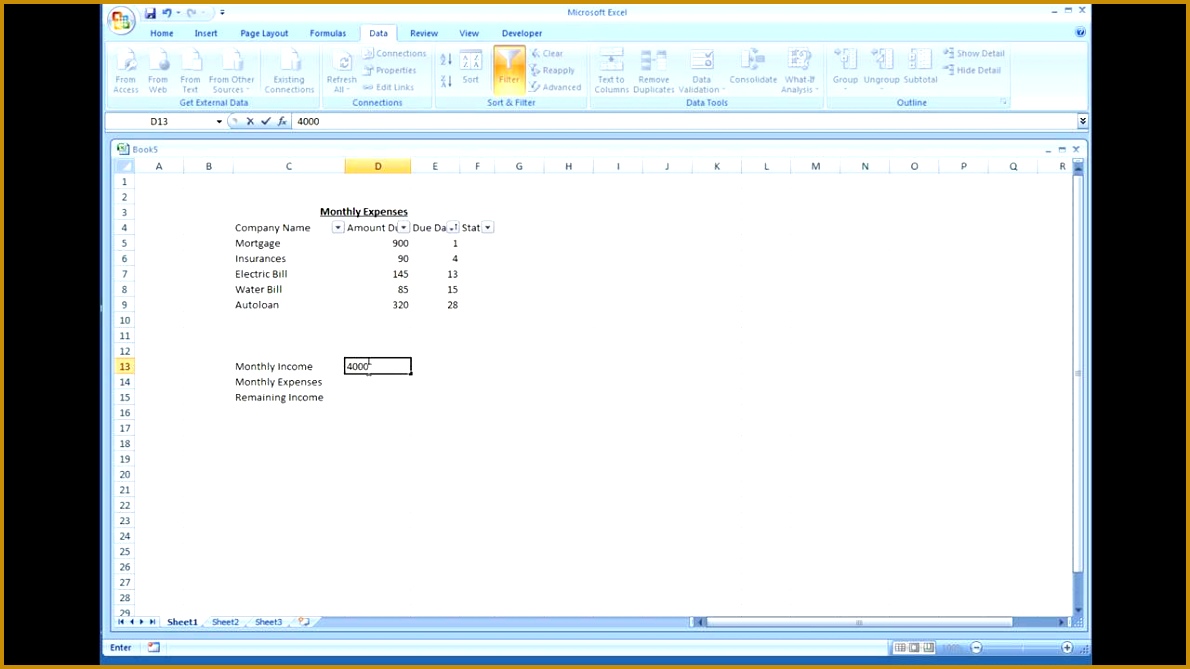Switch to the Formulas tab

coord(328,33)
